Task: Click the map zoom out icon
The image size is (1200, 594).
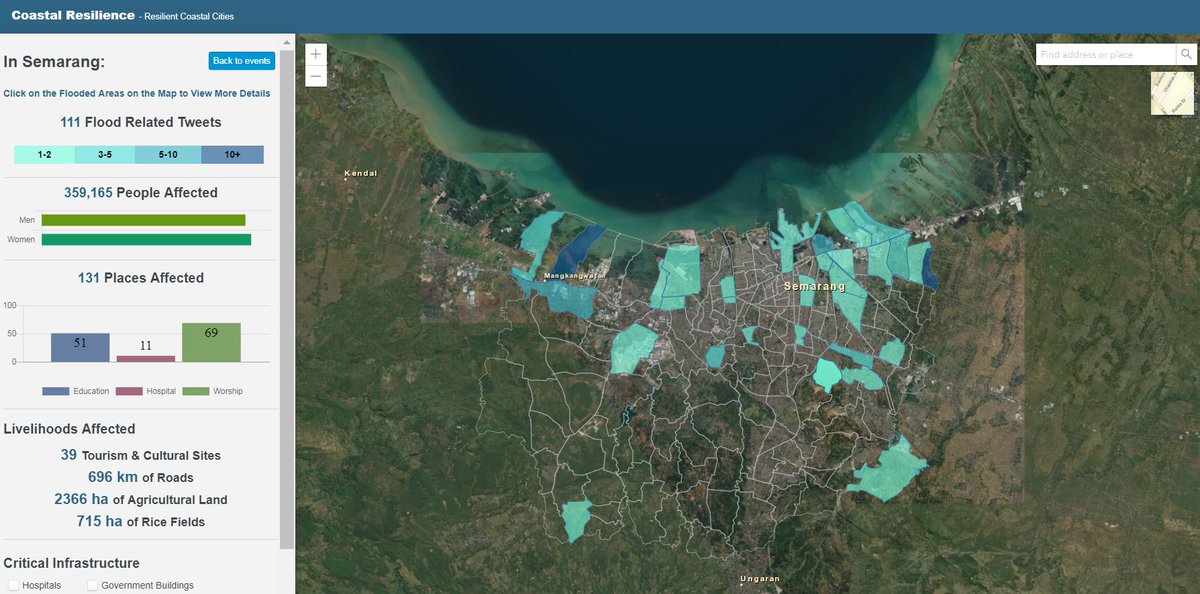Action: pyautogui.click(x=315, y=76)
